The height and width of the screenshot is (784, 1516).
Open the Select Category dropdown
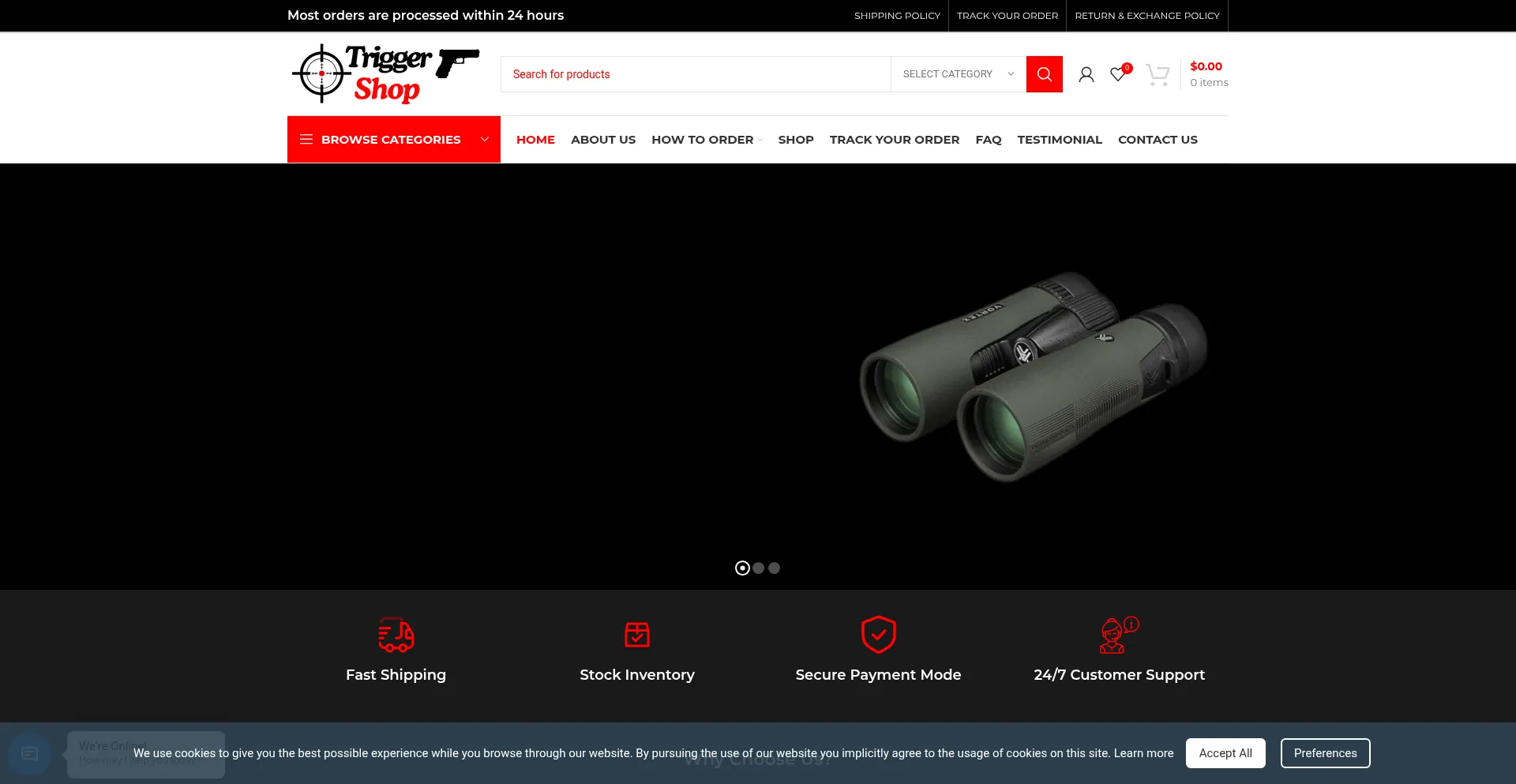pyautogui.click(x=958, y=74)
